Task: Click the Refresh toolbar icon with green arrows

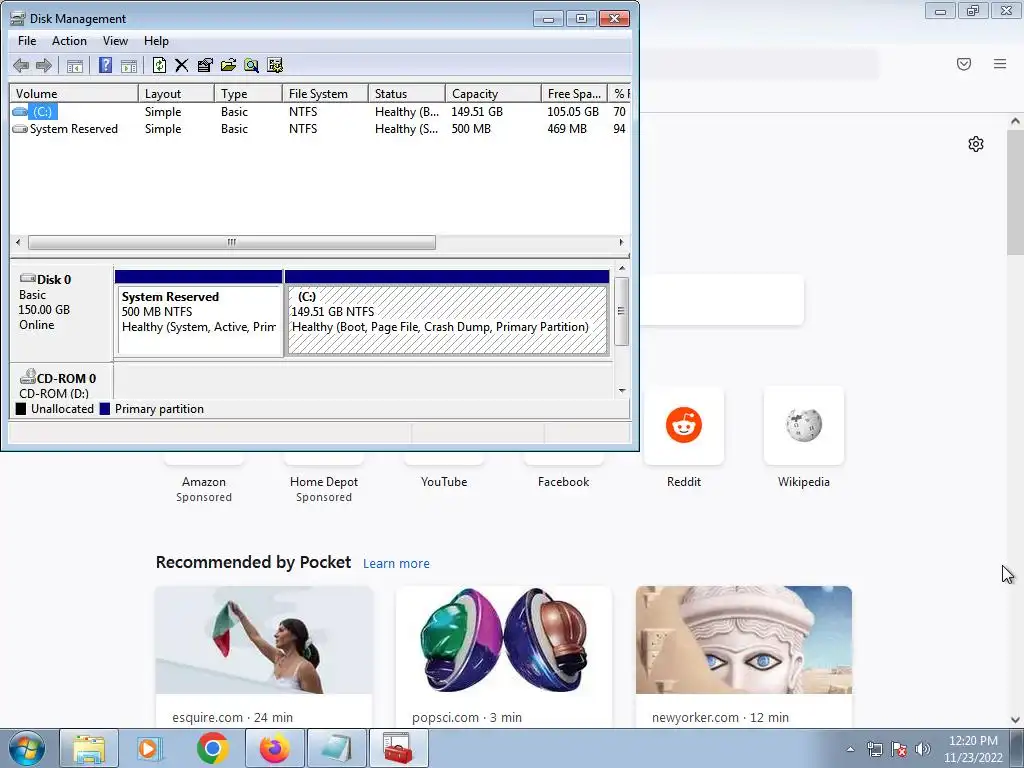Action: (x=159, y=65)
